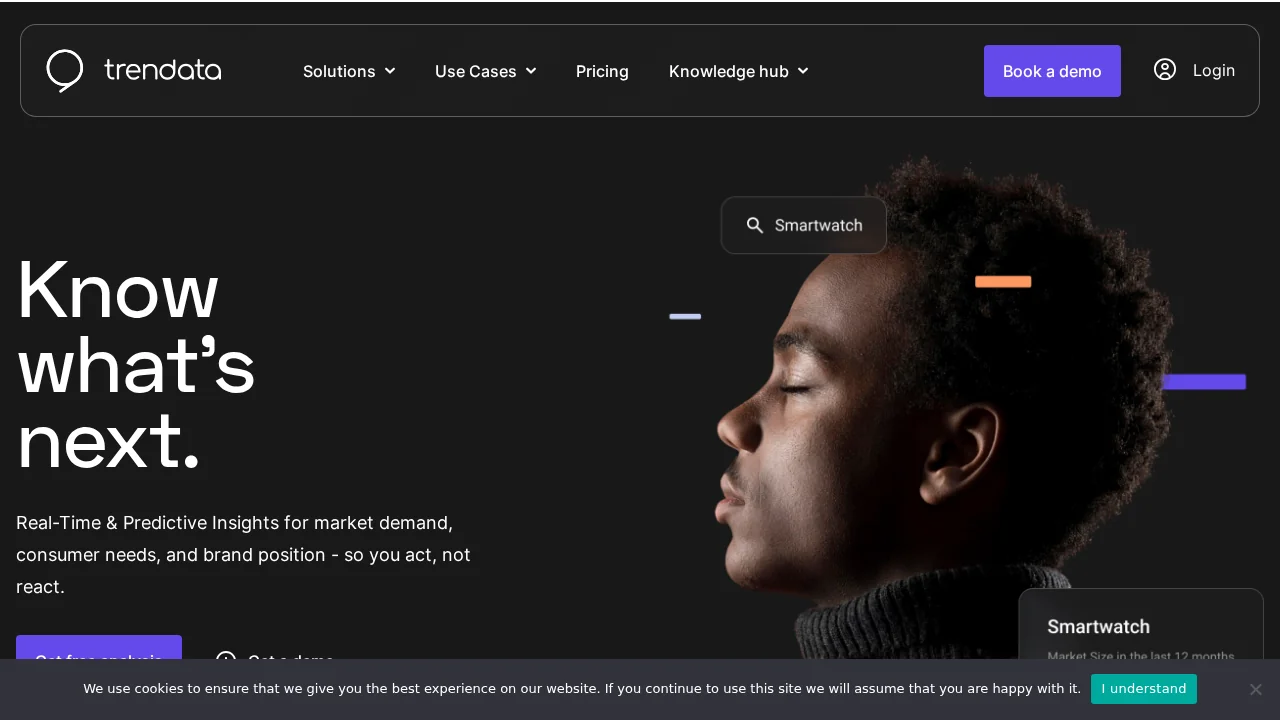The width and height of the screenshot is (1280, 720).
Task: Click the trendata logo
Action: [x=133, y=70]
